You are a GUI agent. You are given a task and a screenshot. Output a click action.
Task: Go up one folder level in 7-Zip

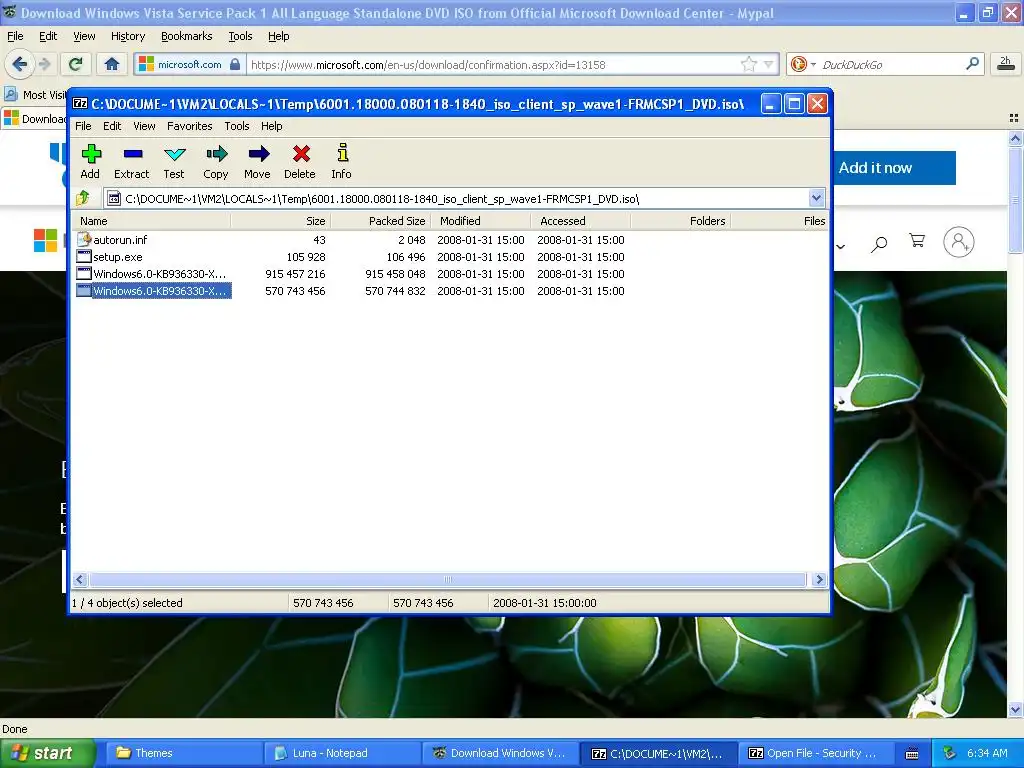click(x=83, y=198)
